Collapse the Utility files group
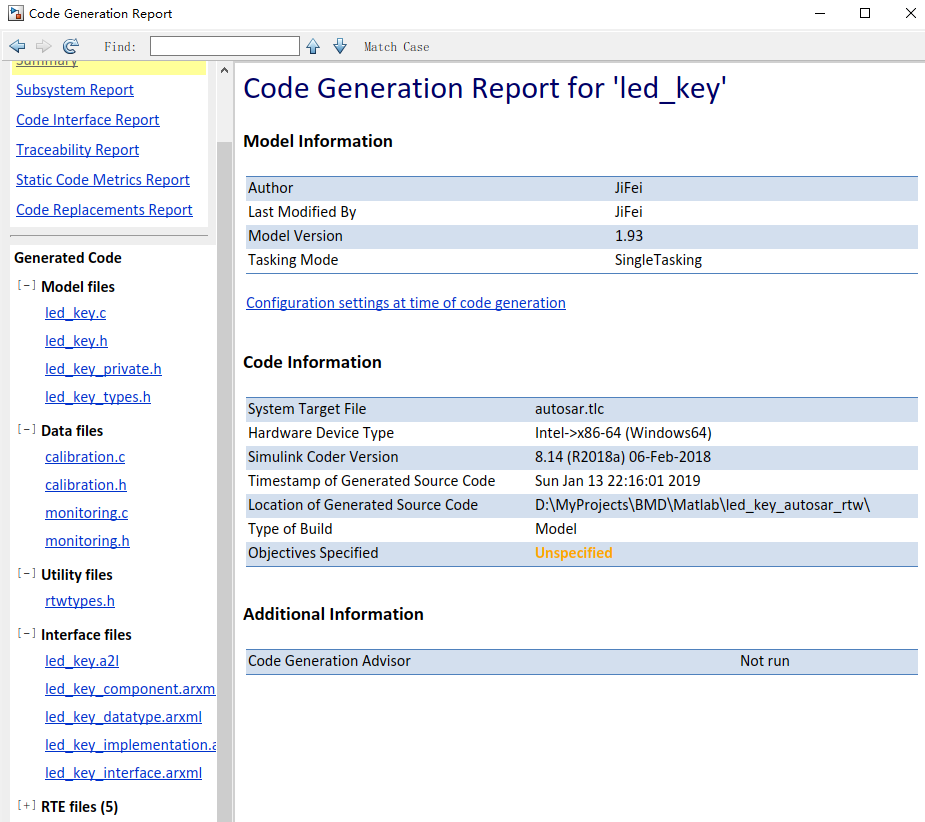 click(x=25, y=574)
